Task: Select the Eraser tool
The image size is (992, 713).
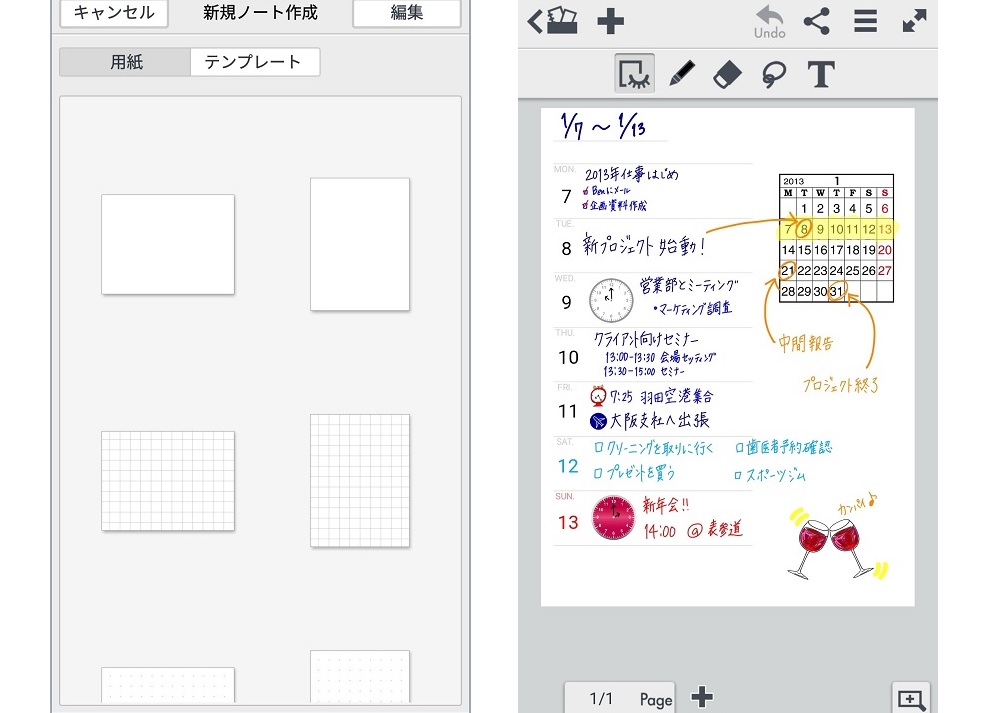Action: [x=728, y=74]
